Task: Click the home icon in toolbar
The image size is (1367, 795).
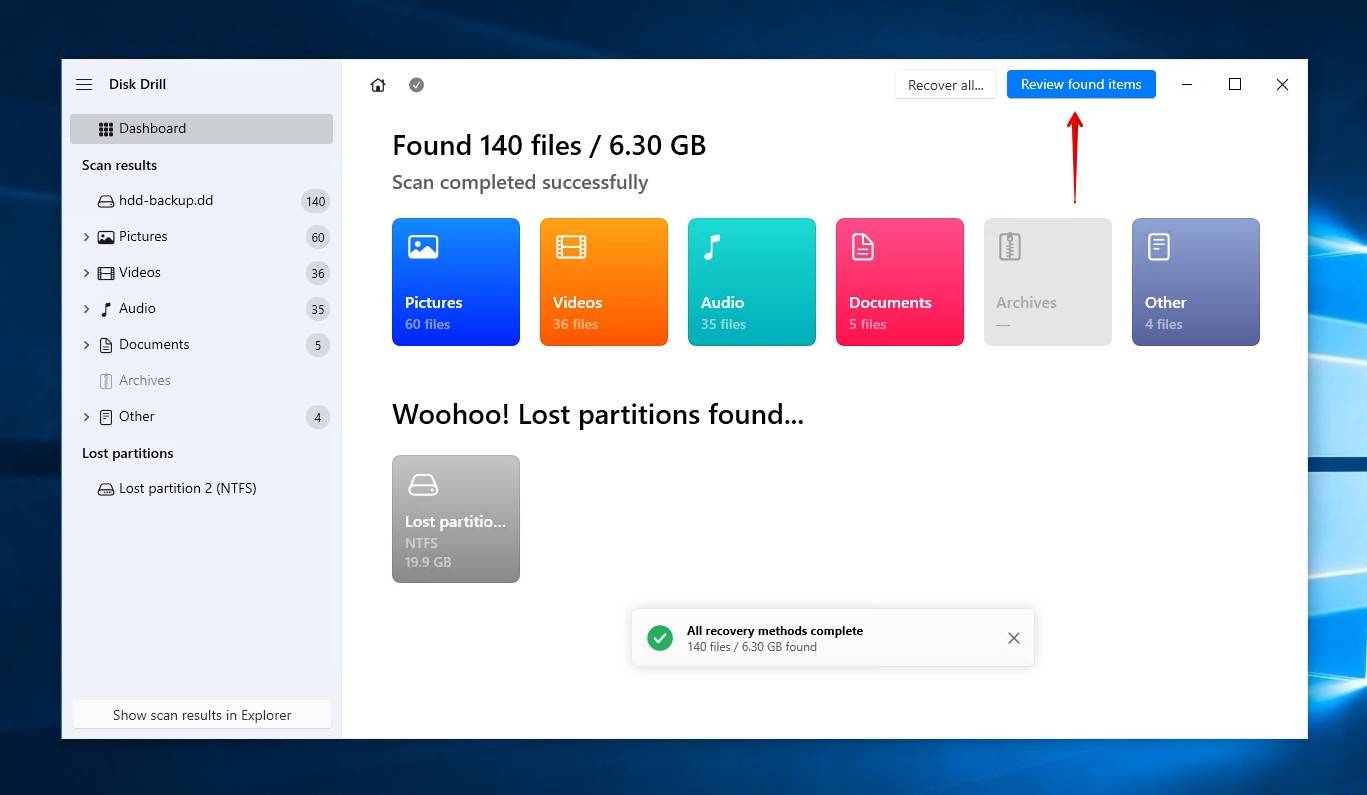Action: click(x=378, y=85)
